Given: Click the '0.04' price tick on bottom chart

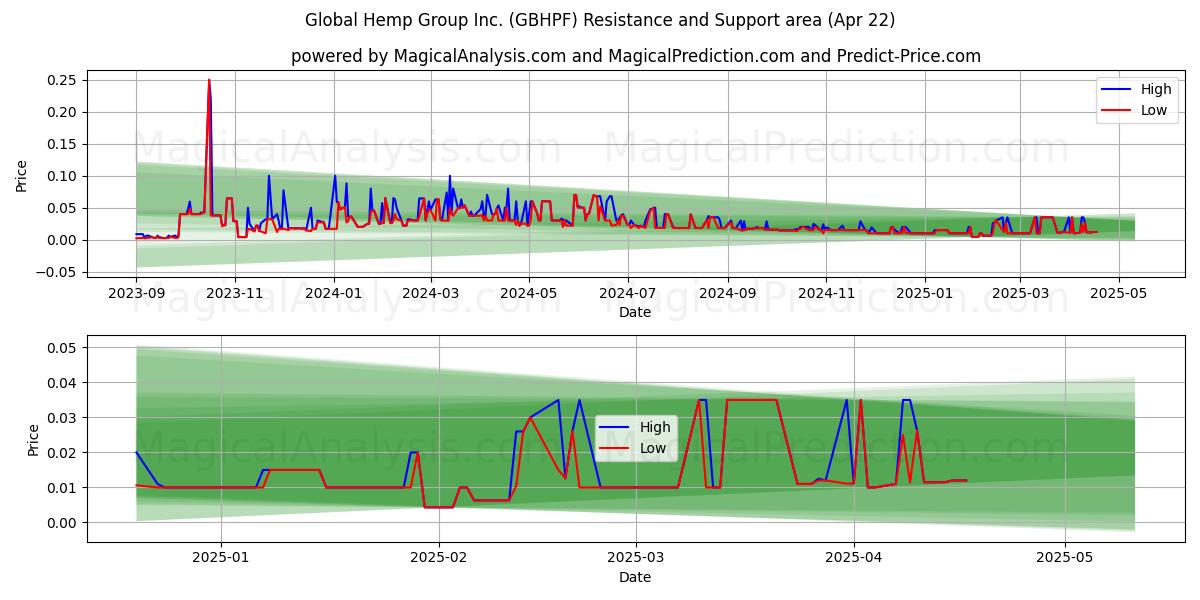Looking at the screenshot, I should (63, 383).
